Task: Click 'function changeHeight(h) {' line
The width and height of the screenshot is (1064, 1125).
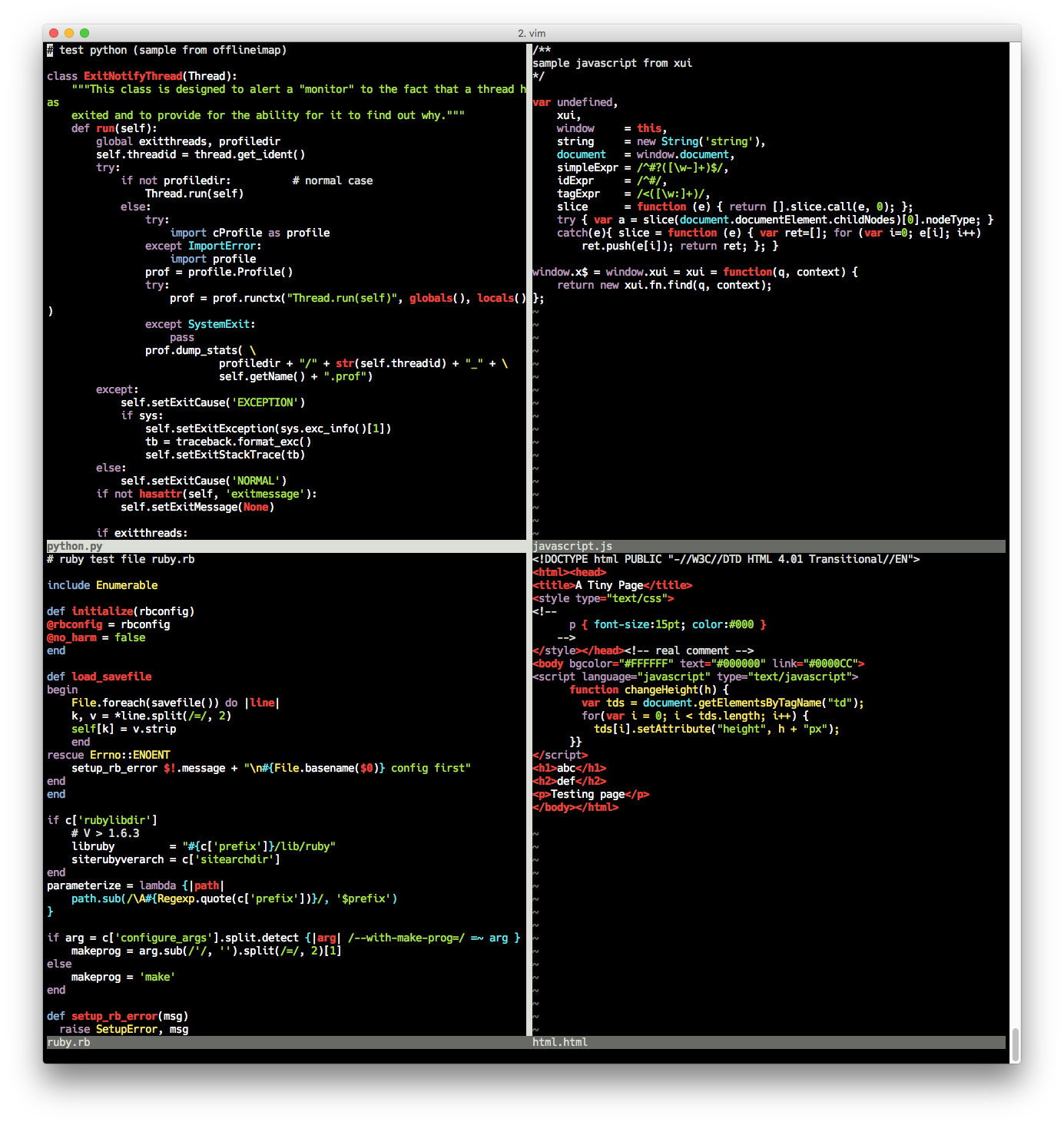Action: pos(649,690)
